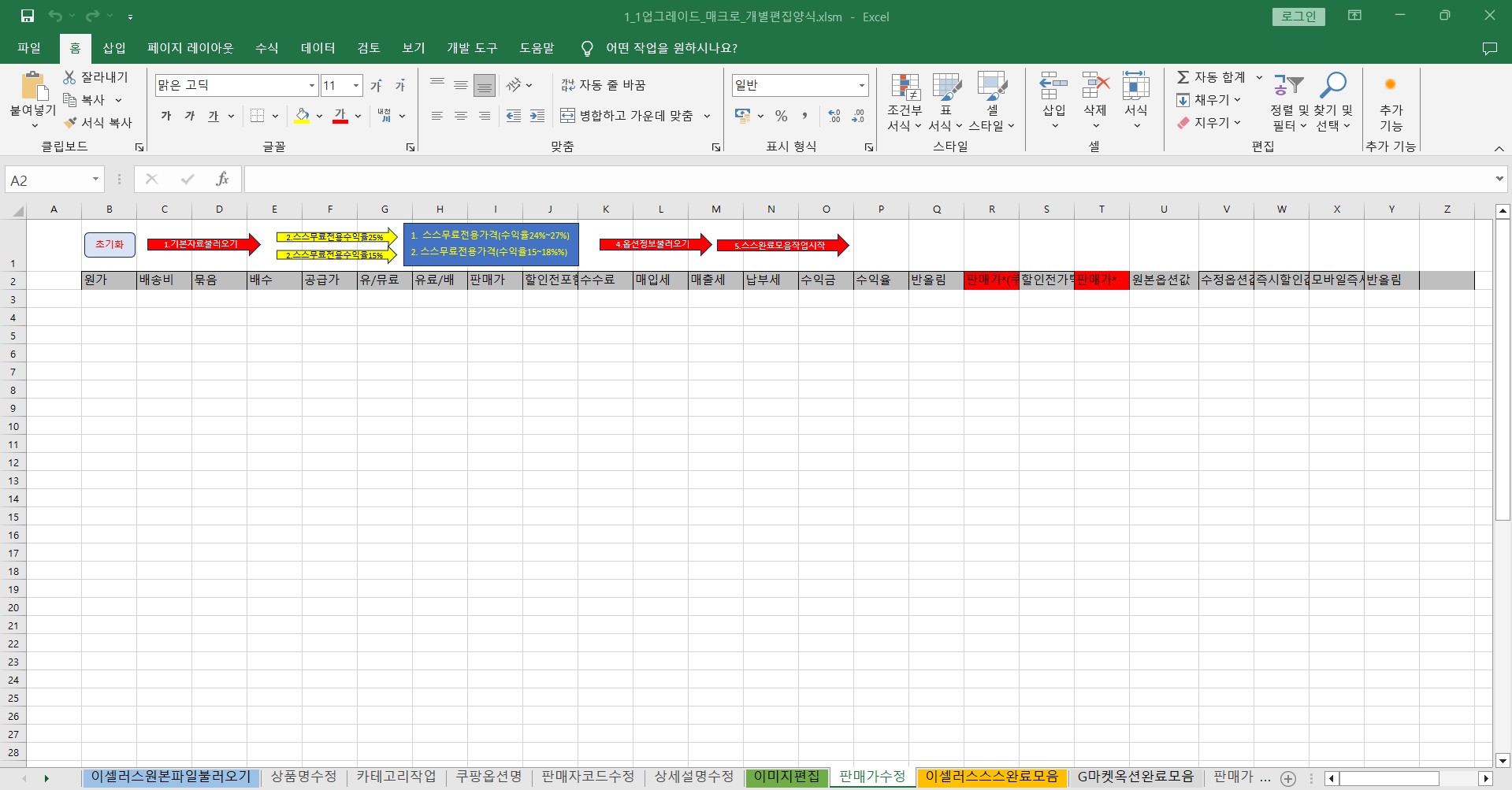This screenshot has width=1512, height=790.
Task: Click the Find & Select magnifier icon
Action: pos(1333,86)
